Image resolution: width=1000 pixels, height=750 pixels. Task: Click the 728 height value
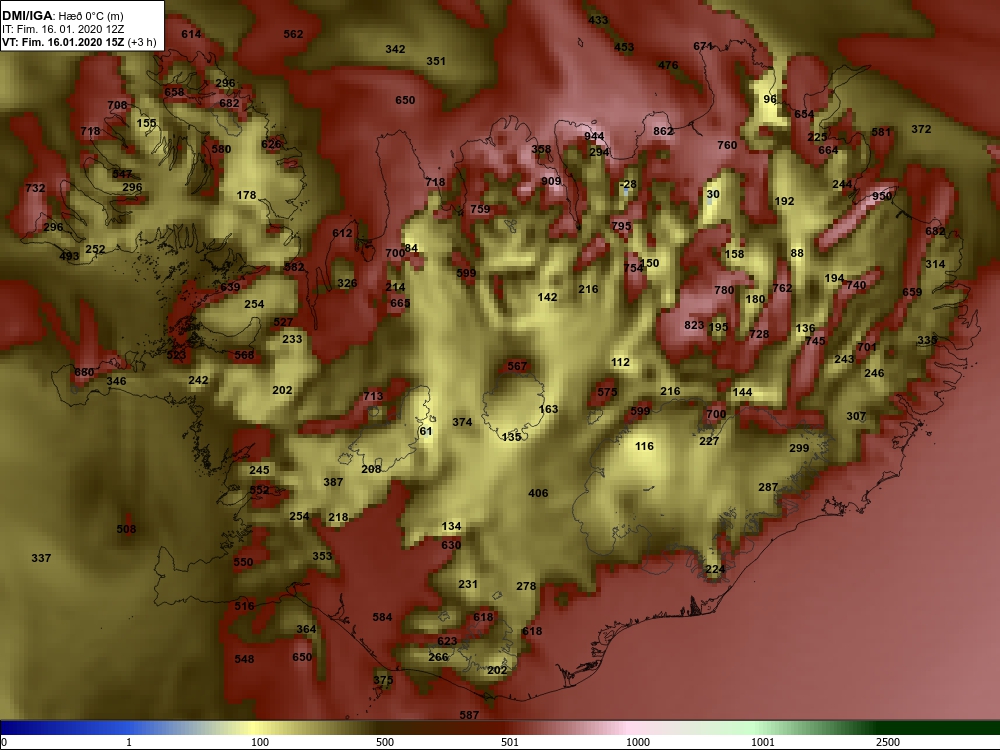click(759, 334)
